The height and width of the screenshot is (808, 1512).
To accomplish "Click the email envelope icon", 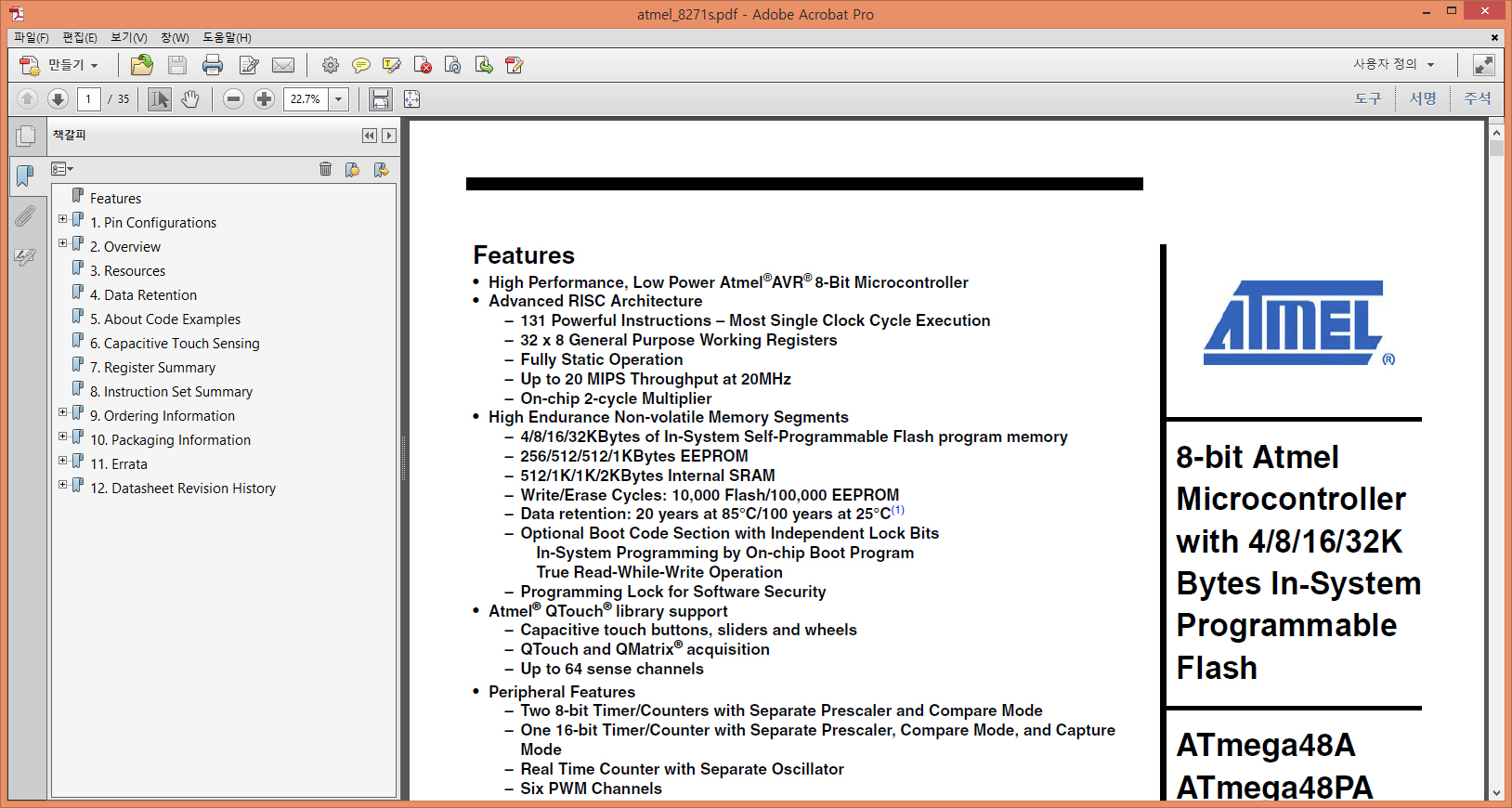I will 283,65.
